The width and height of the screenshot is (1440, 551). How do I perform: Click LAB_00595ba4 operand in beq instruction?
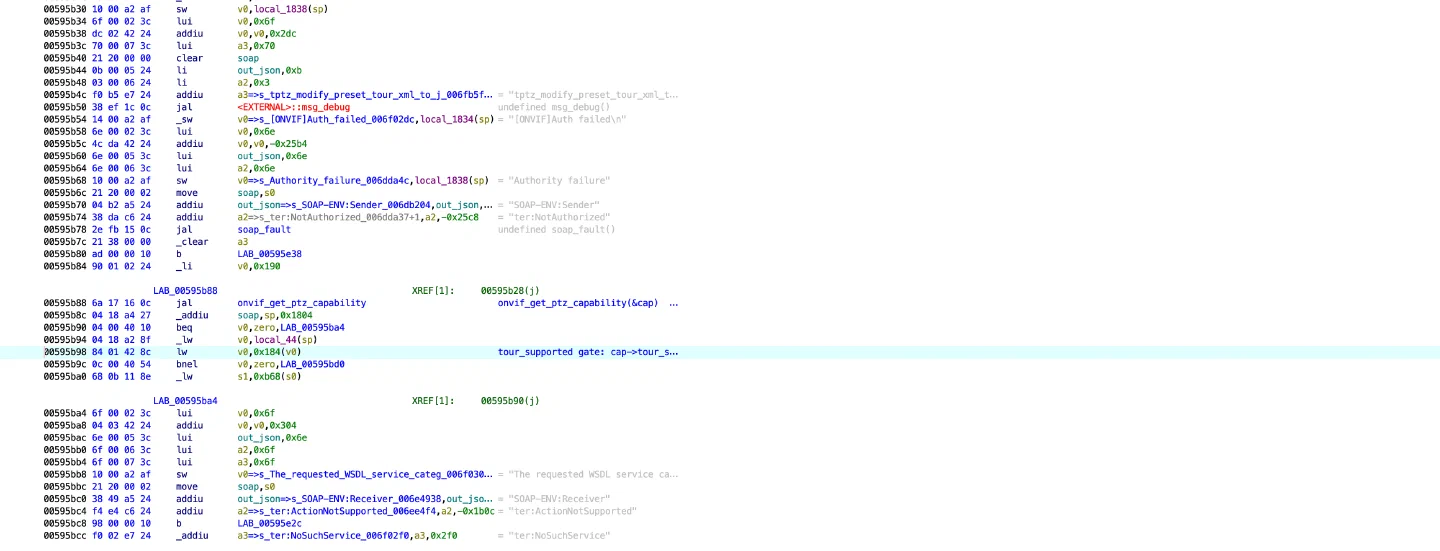312,327
